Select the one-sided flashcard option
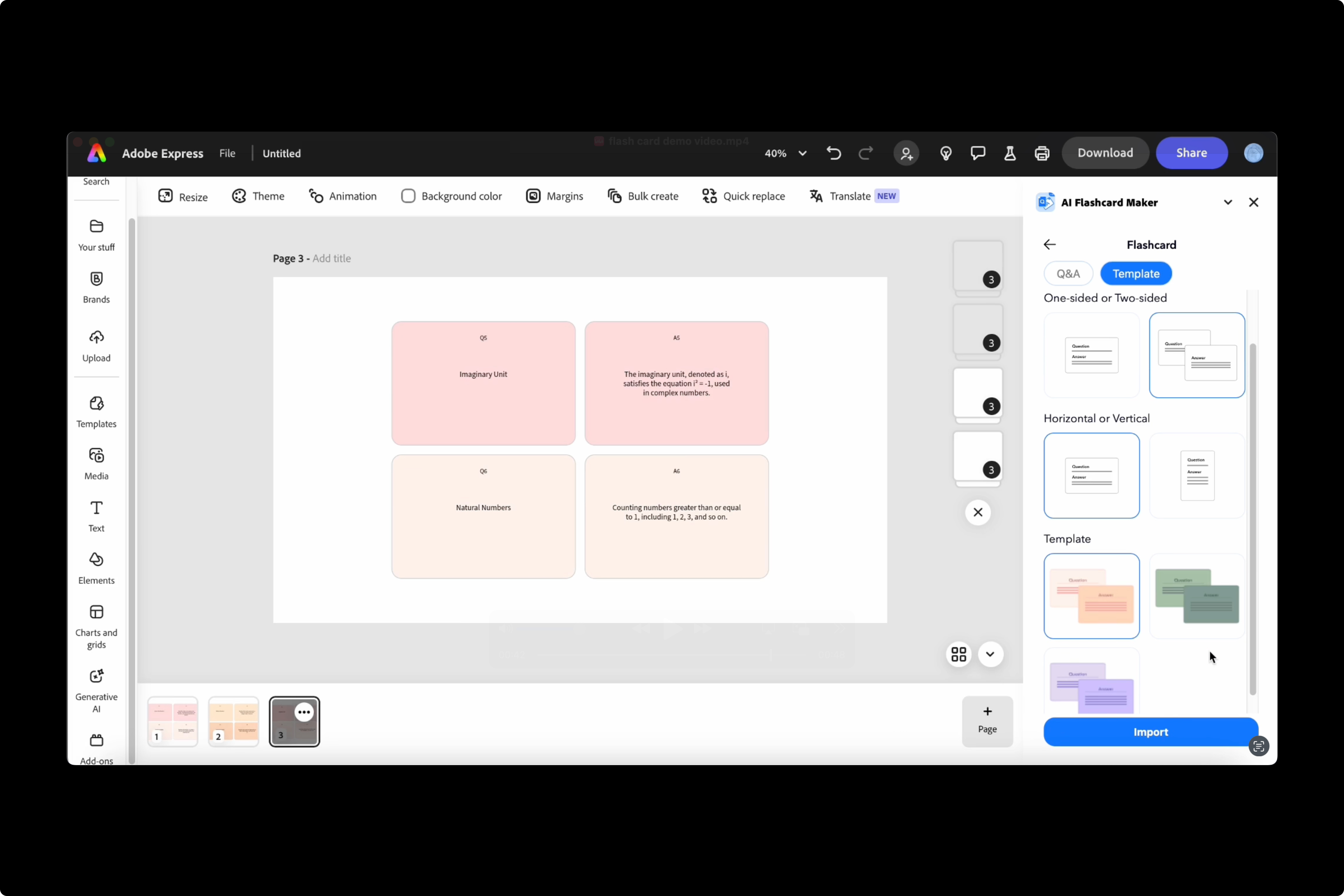1344x896 pixels. click(x=1092, y=355)
